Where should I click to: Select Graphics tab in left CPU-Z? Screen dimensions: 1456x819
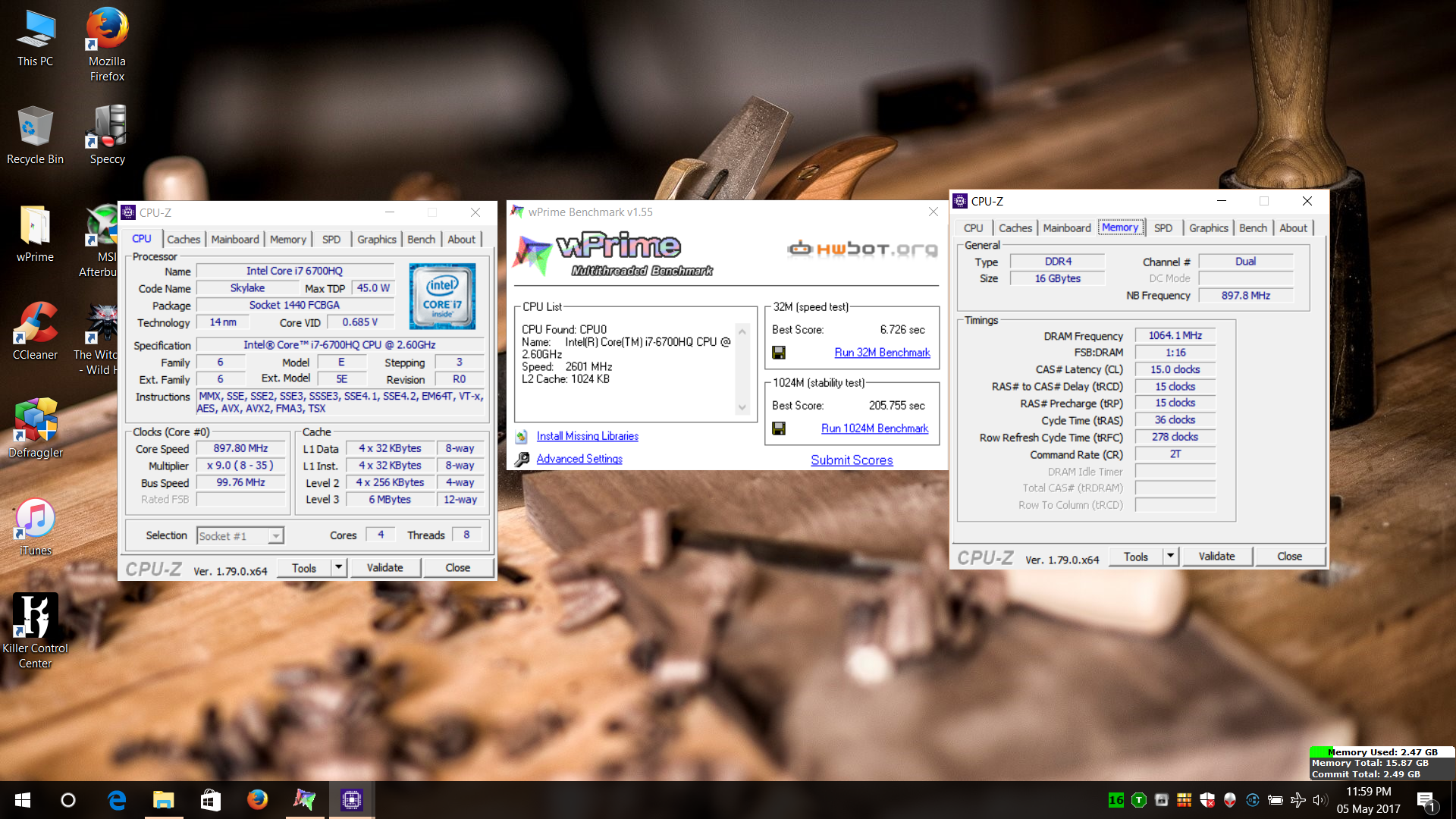[x=377, y=239]
